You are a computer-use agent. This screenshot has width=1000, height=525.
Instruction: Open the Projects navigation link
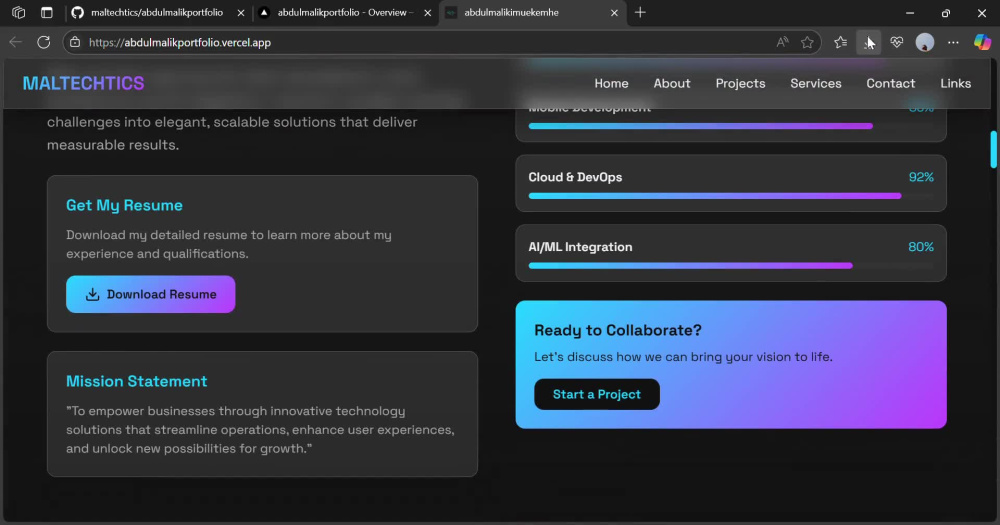click(740, 84)
